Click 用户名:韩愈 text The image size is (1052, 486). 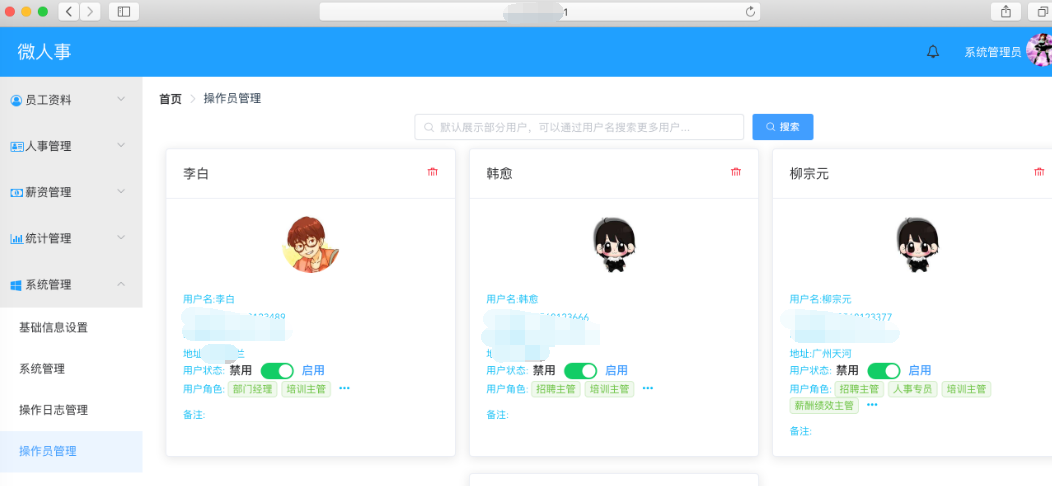point(512,299)
